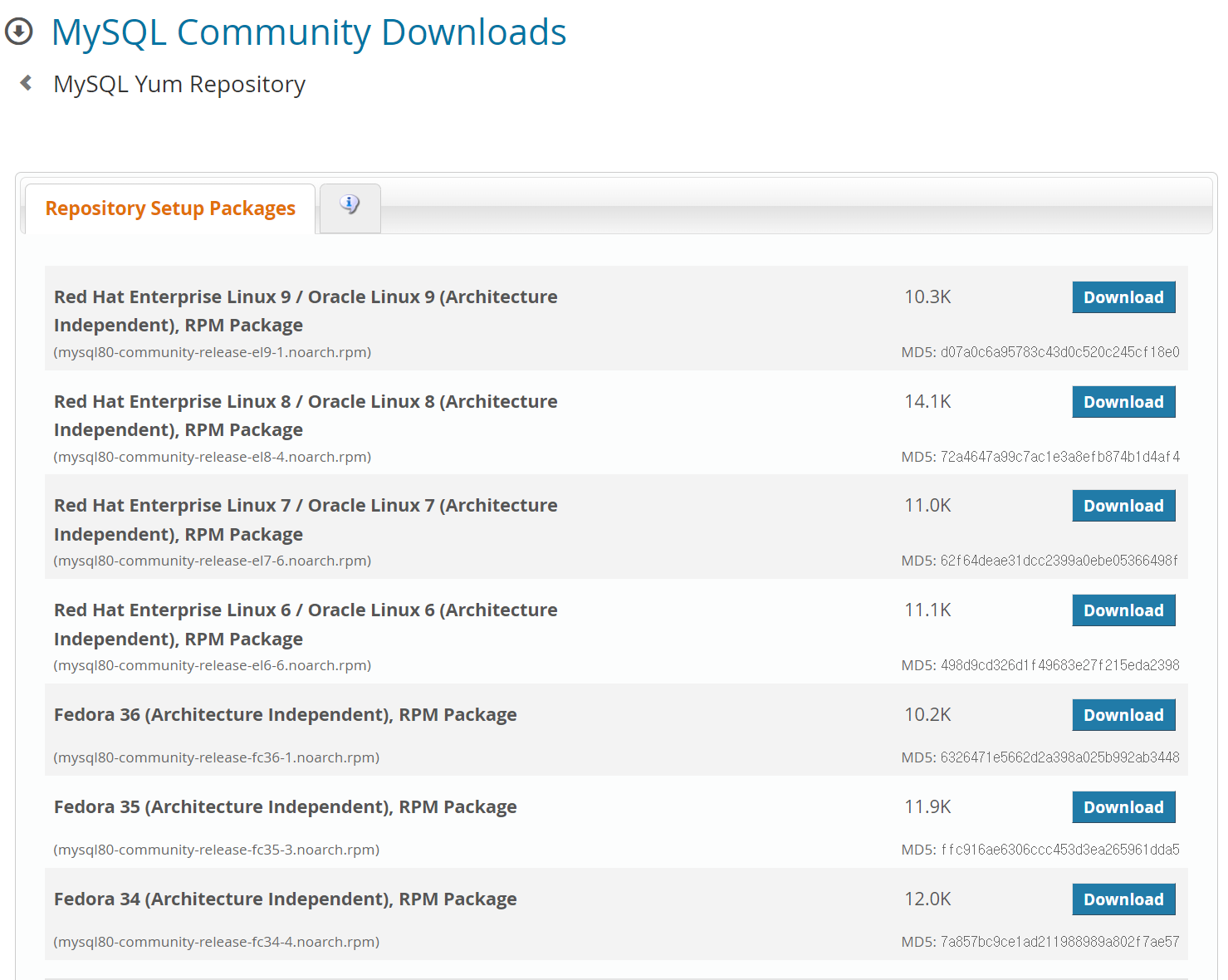
Task: Click the 11.1K file size value
Action: (927, 610)
